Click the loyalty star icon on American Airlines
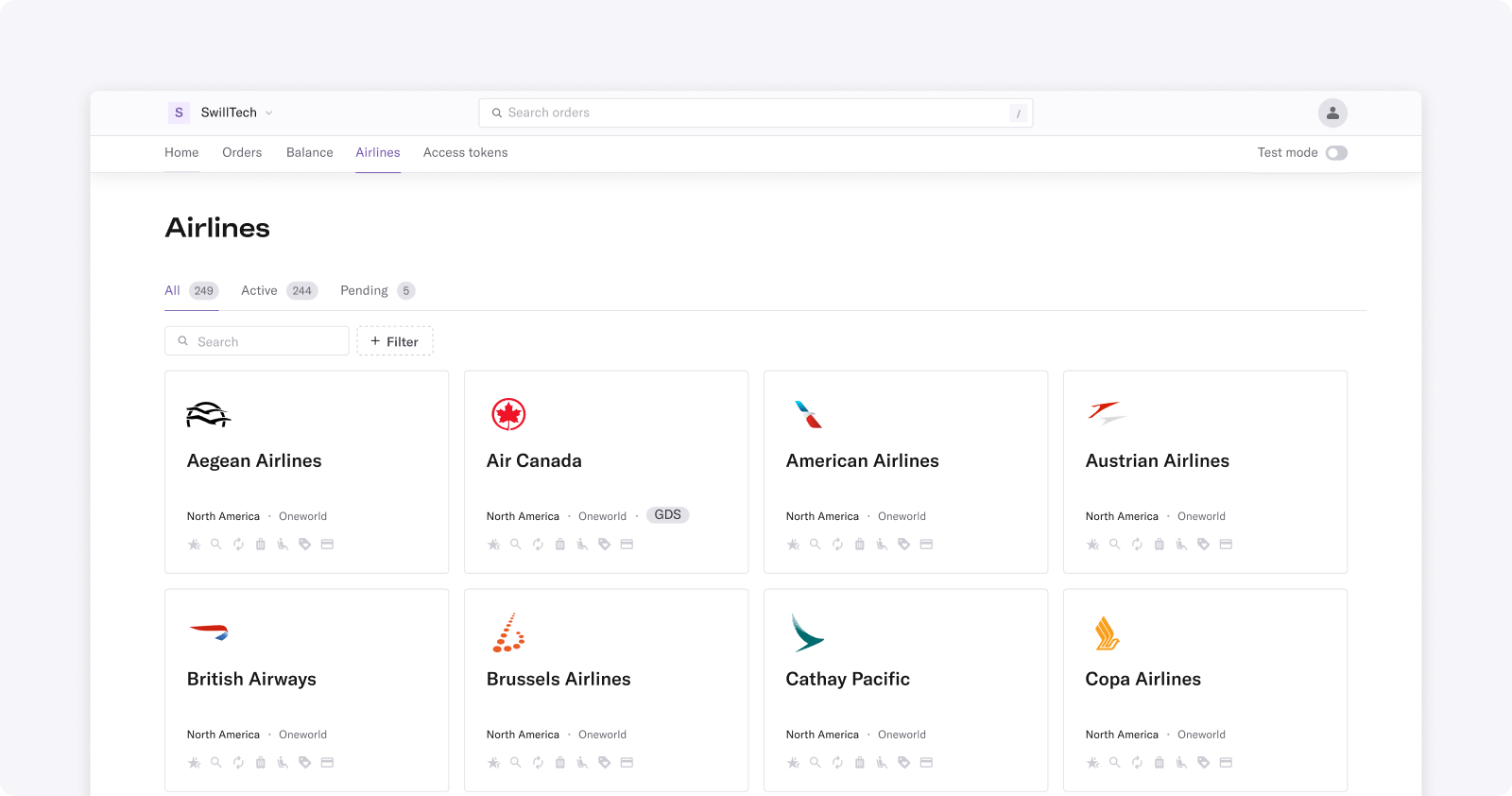The height and width of the screenshot is (796, 1512). tap(793, 545)
